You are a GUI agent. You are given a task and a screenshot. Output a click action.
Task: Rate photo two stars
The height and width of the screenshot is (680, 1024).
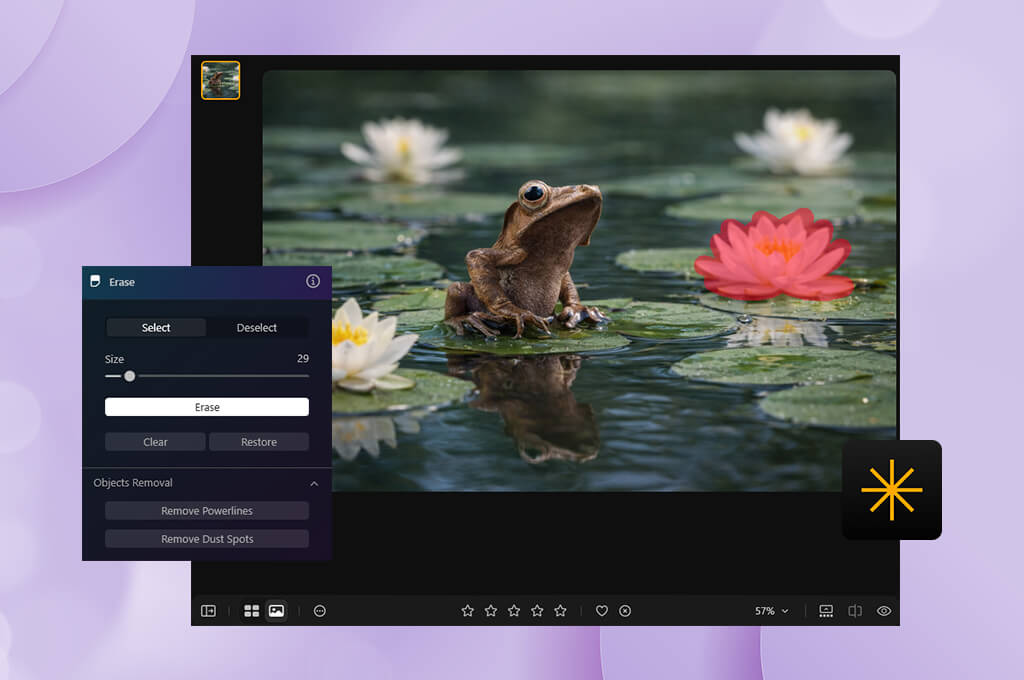coord(491,611)
